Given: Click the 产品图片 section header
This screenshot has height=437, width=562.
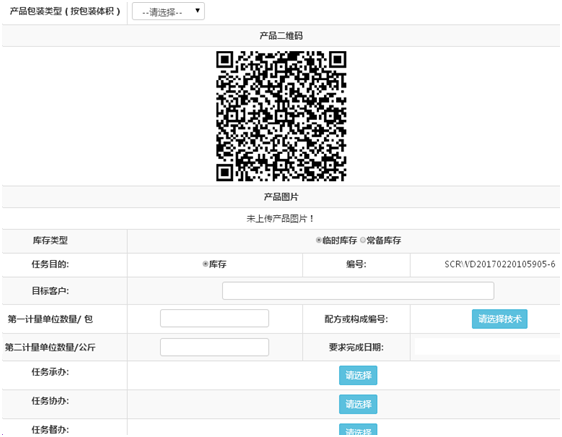Looking at the screenshot, I should pos(281,196).
